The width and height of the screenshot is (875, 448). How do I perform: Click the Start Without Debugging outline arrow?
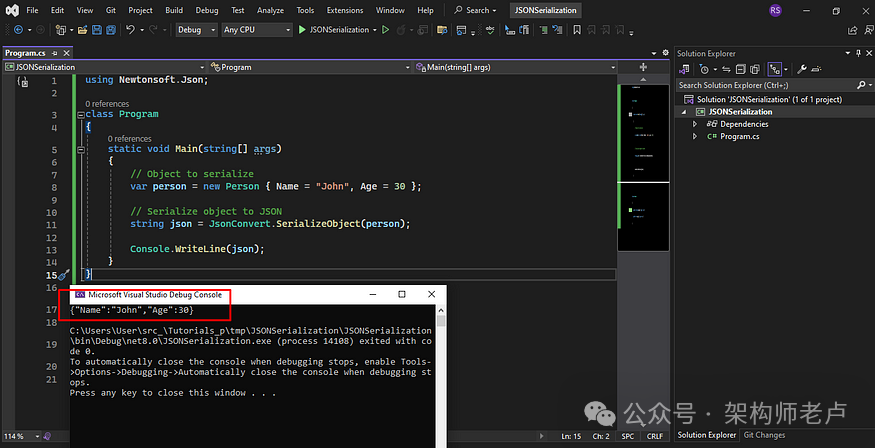click(385, 30)
